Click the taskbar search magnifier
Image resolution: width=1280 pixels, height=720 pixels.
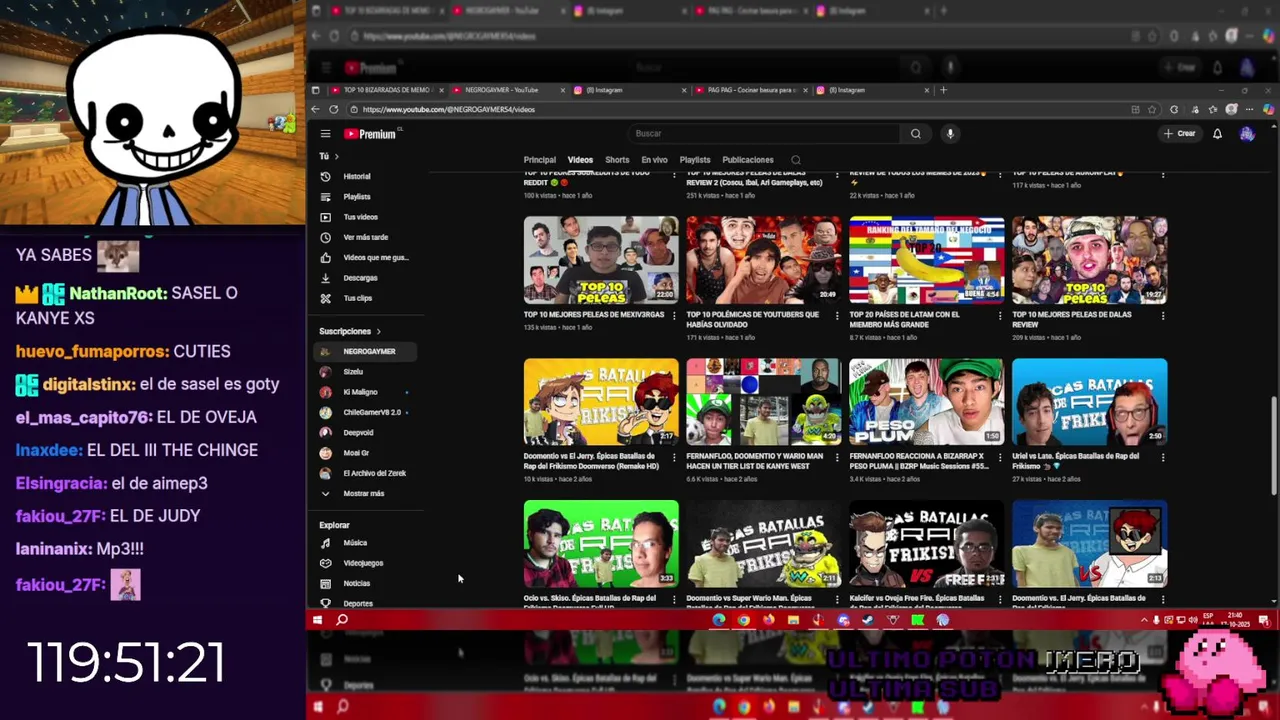coord(342,620)
